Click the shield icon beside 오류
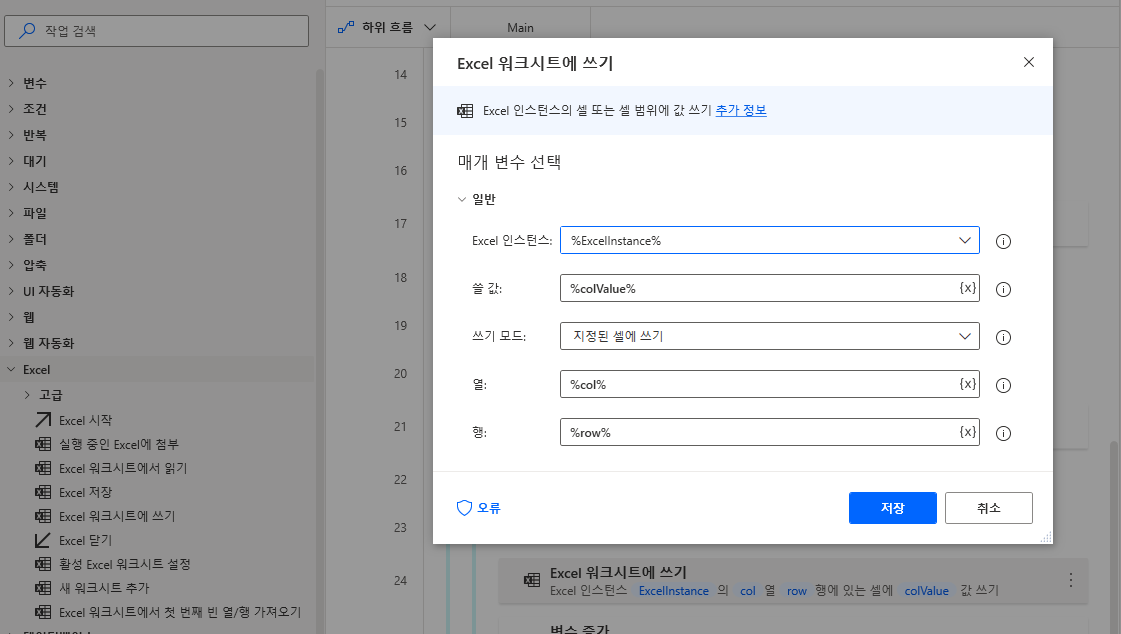Viewport: 1121px width, 634px height. (x=465, y=507)
